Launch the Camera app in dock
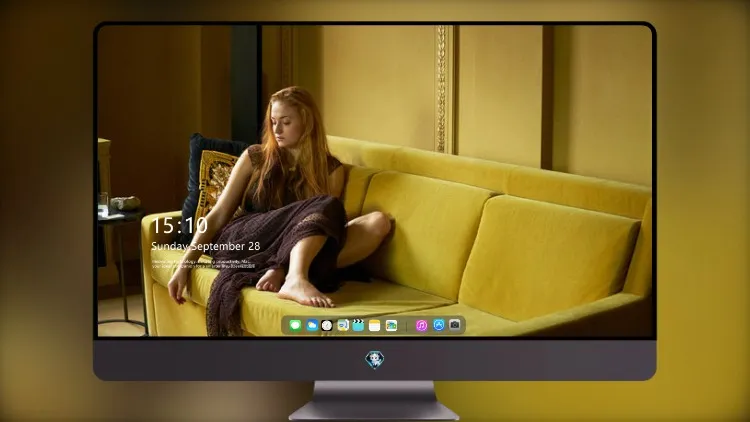Image resolution: width=750 pixels, height=422 pixels. tap(455, 325)
